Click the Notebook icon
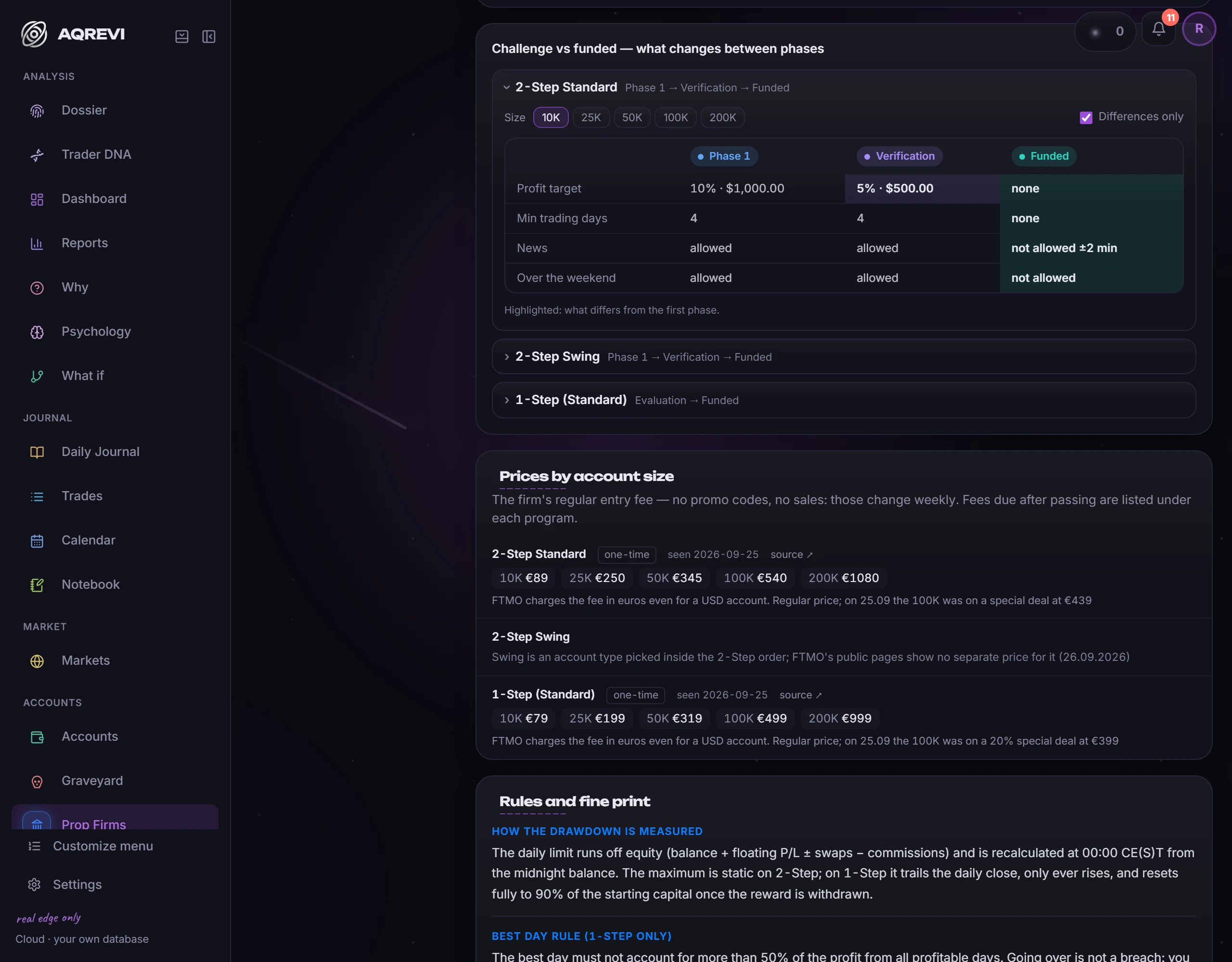Image resolution: width=1232 pixels, height=962 pixels. tap(37, 585)
